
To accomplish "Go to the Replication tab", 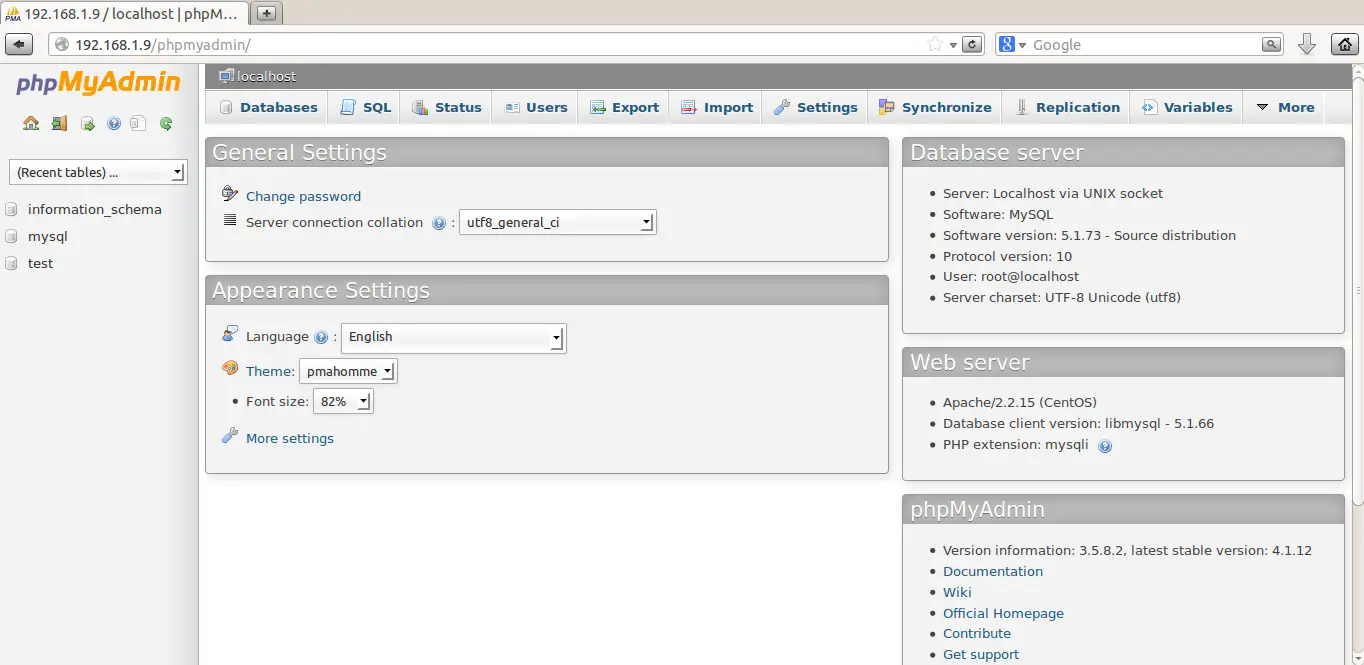I will (1067, 107).
